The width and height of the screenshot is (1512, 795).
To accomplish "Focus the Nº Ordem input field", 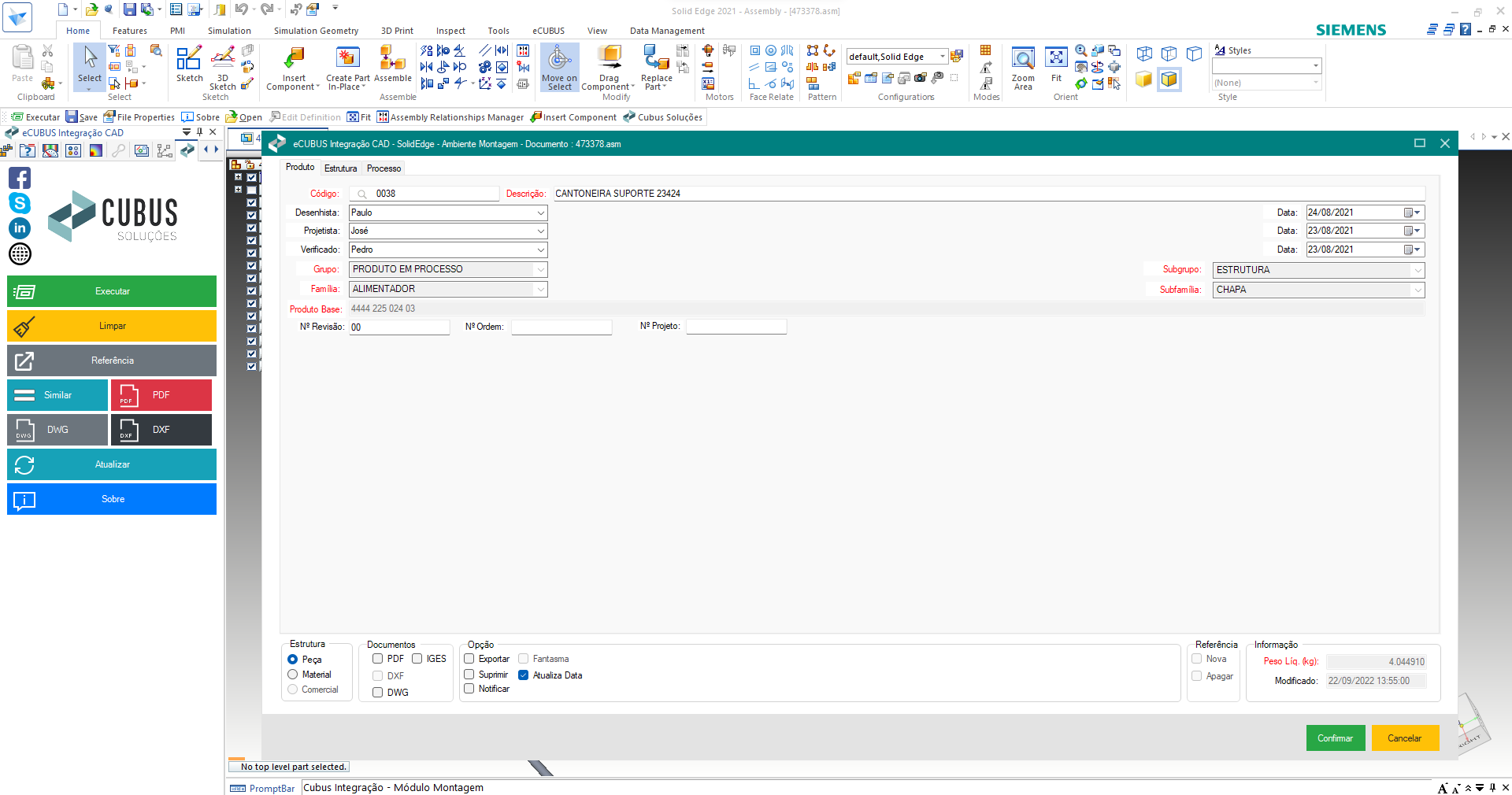I will tap(561, 327).
